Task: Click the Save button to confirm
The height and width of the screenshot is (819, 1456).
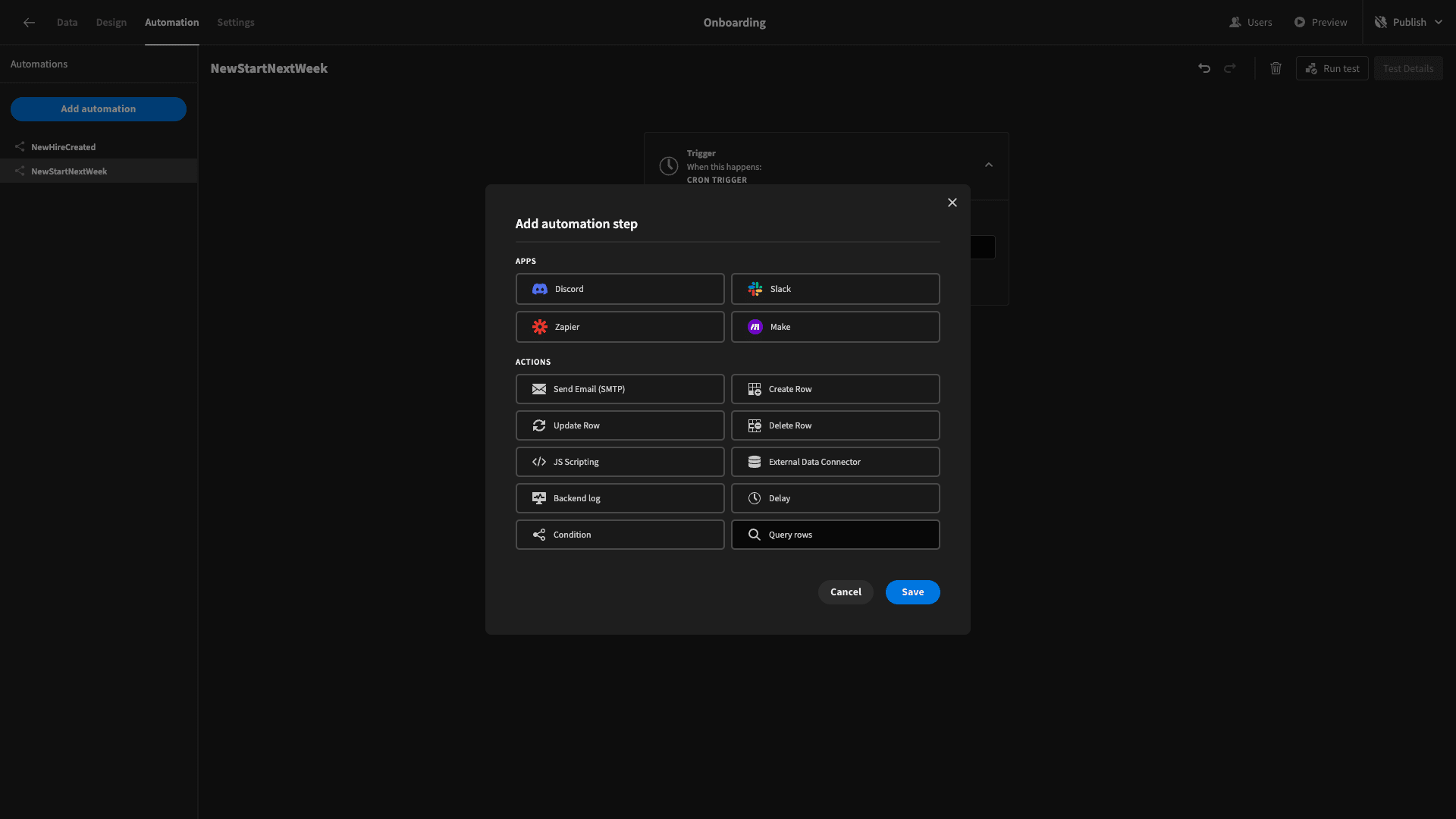Action: pyautogui.click(x=912, y=592)
